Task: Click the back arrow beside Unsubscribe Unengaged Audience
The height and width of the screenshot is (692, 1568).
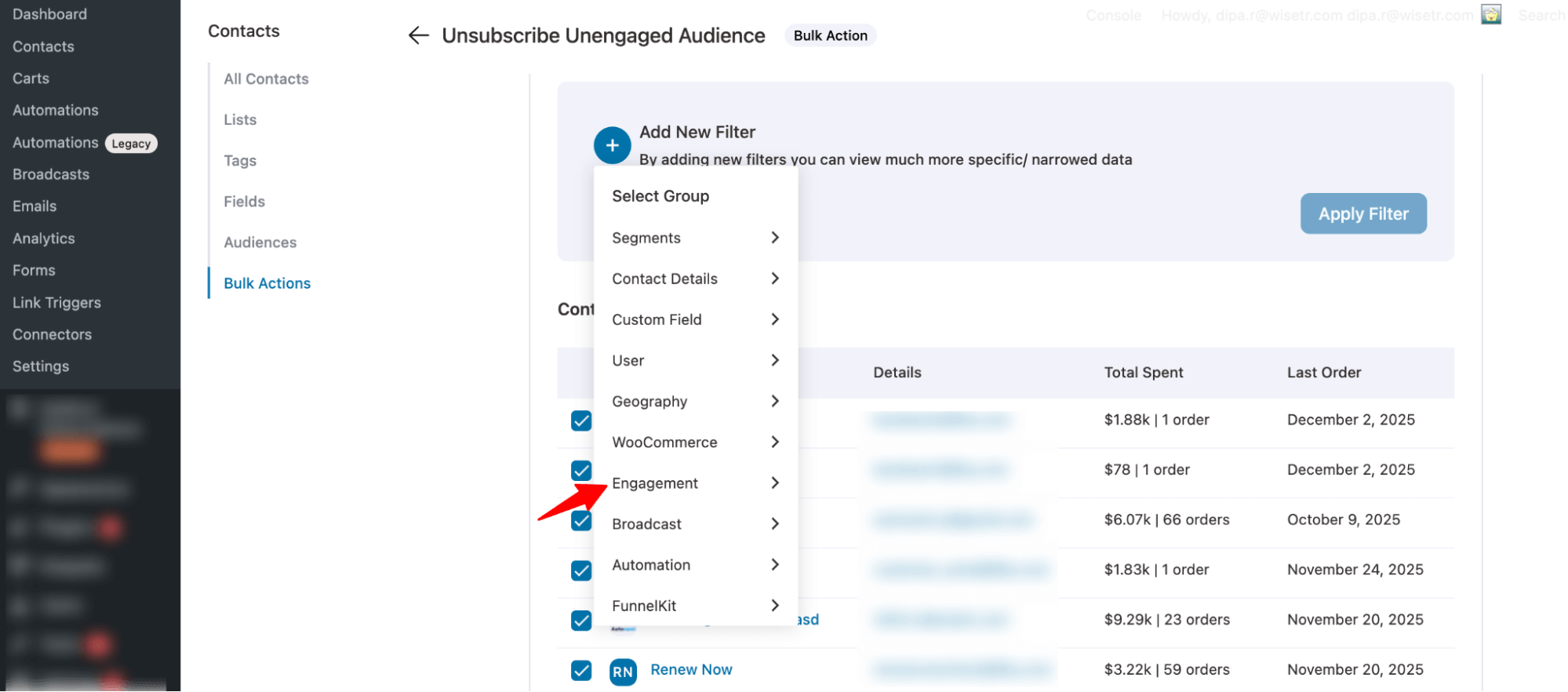Action: [x=419, y=35]
